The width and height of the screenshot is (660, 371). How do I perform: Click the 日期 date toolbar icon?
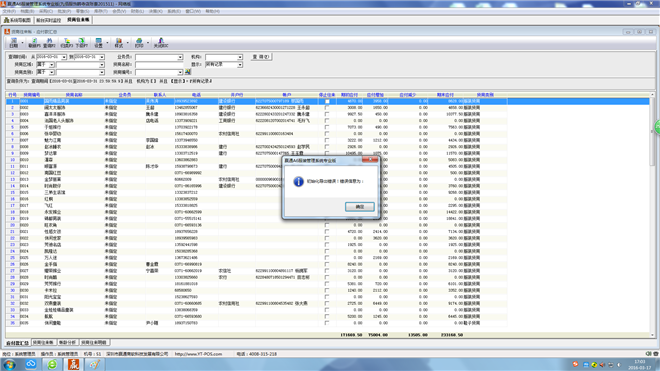click(14, 43)
